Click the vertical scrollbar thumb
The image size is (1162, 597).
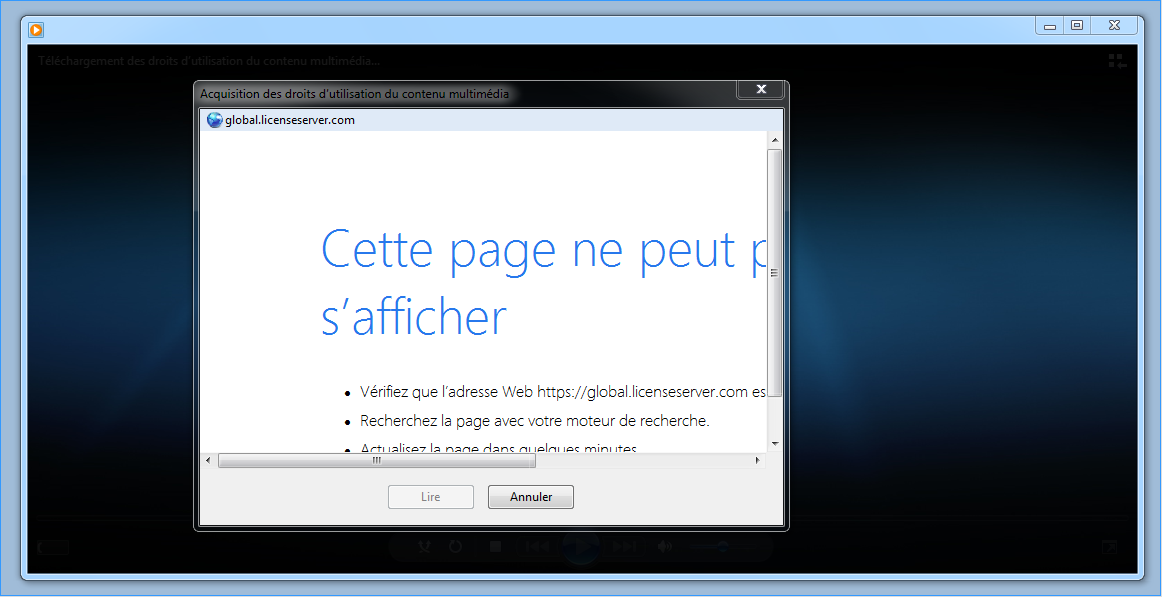[x=774, y=273]
